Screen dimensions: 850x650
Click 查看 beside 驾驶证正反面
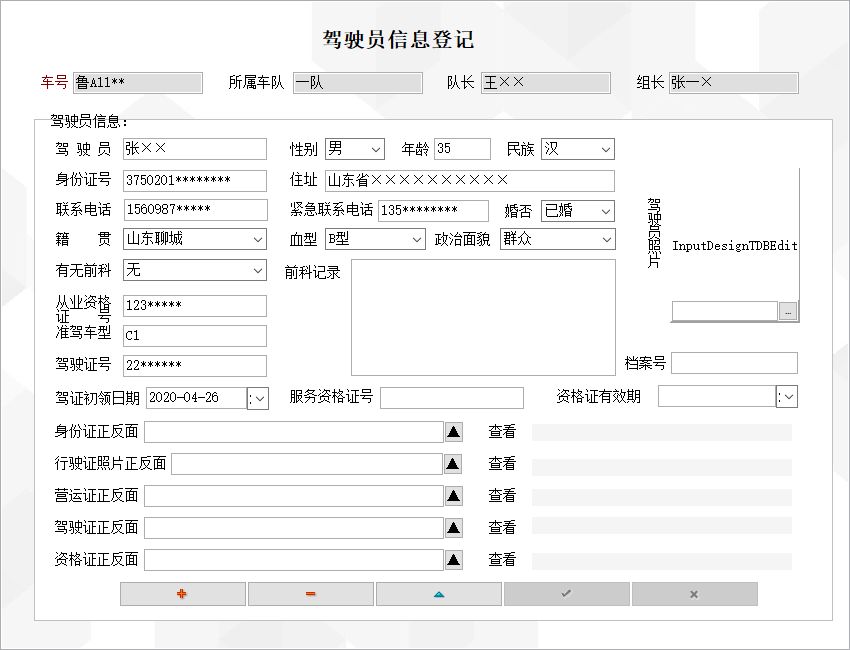pyautogui.click(x=502, y=528)
